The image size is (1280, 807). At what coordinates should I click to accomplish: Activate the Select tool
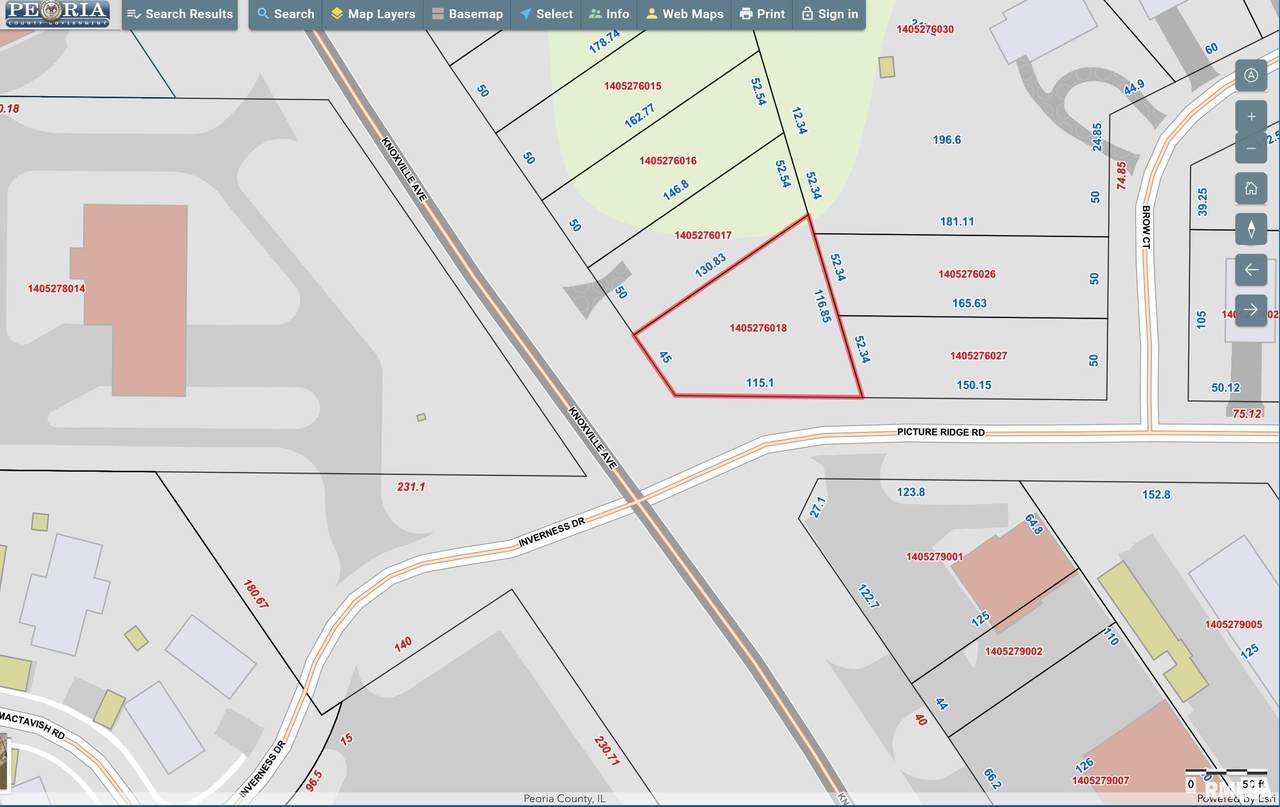tap(546, 14)
